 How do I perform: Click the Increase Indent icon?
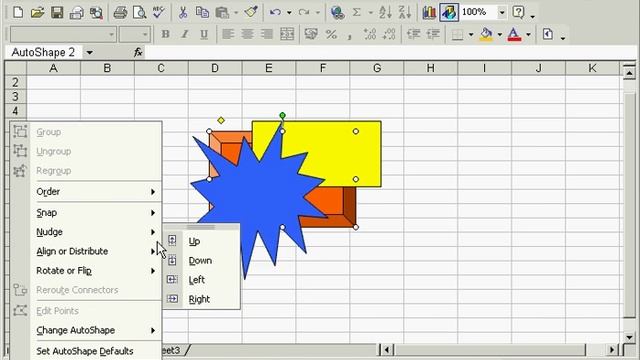[x=433, y=34]
